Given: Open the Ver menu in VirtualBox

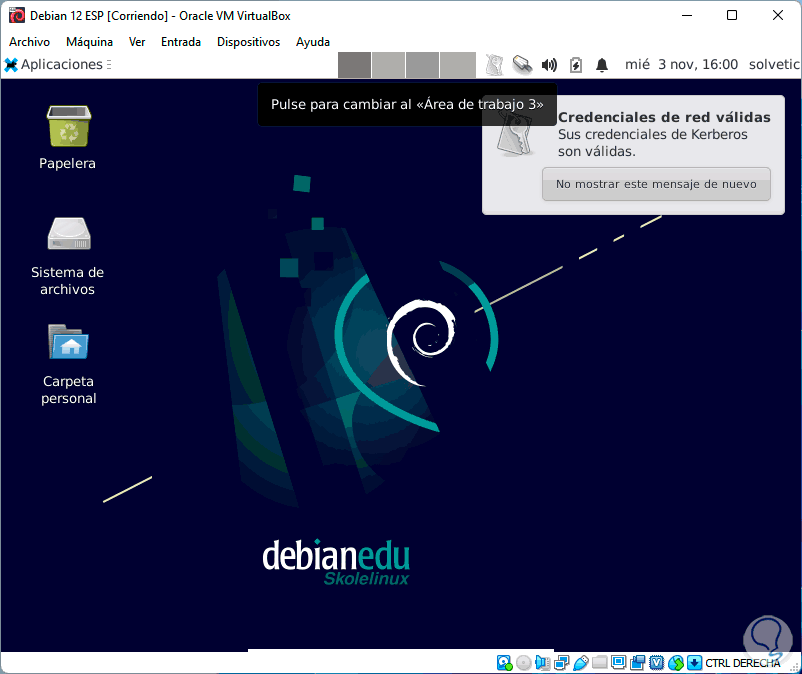Looking at the screenshot, I should pyautogui.click(x=137, y=42).
